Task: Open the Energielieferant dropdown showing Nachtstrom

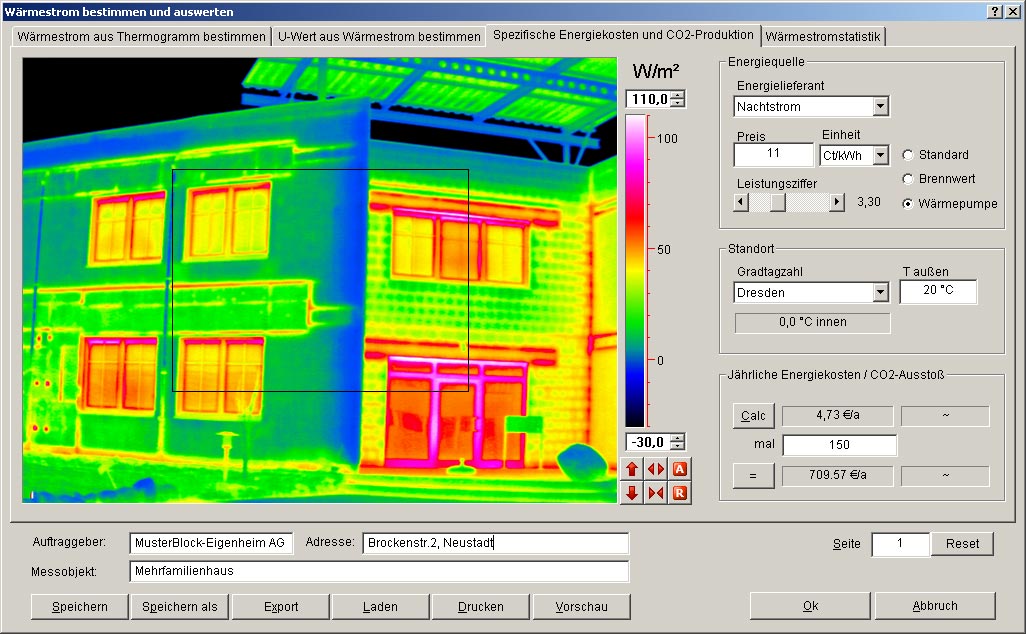Action: [x=880, y=107]
